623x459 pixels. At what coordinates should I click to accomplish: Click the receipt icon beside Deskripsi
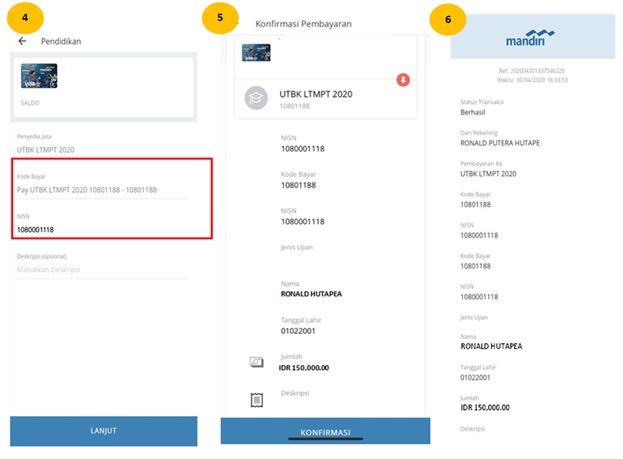tap(257, 400)
